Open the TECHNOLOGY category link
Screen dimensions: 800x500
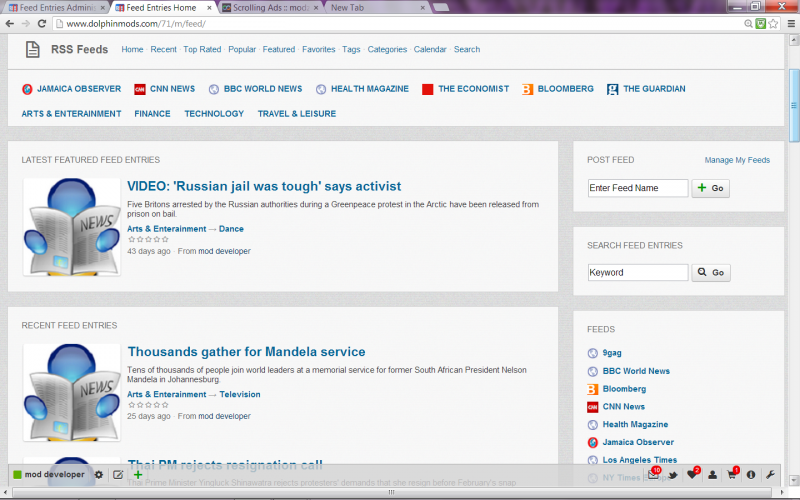coord(214,114)
